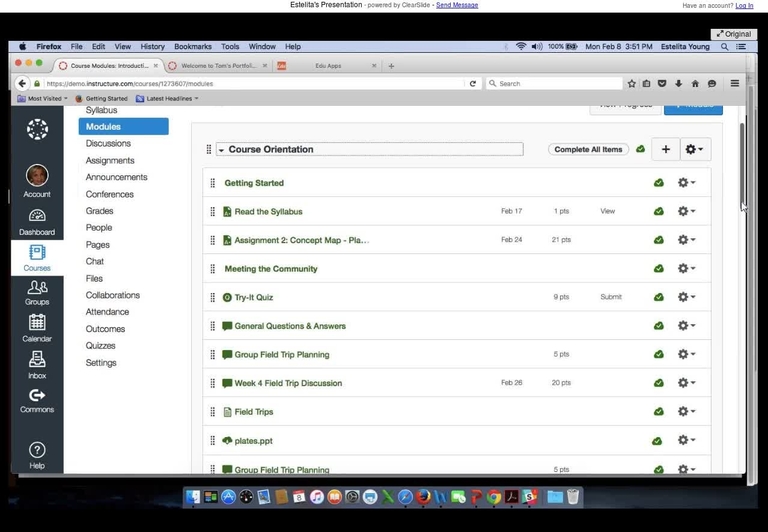Open Read the Syllabus item link
The image size is (768, 532).
tap(268, 212)
